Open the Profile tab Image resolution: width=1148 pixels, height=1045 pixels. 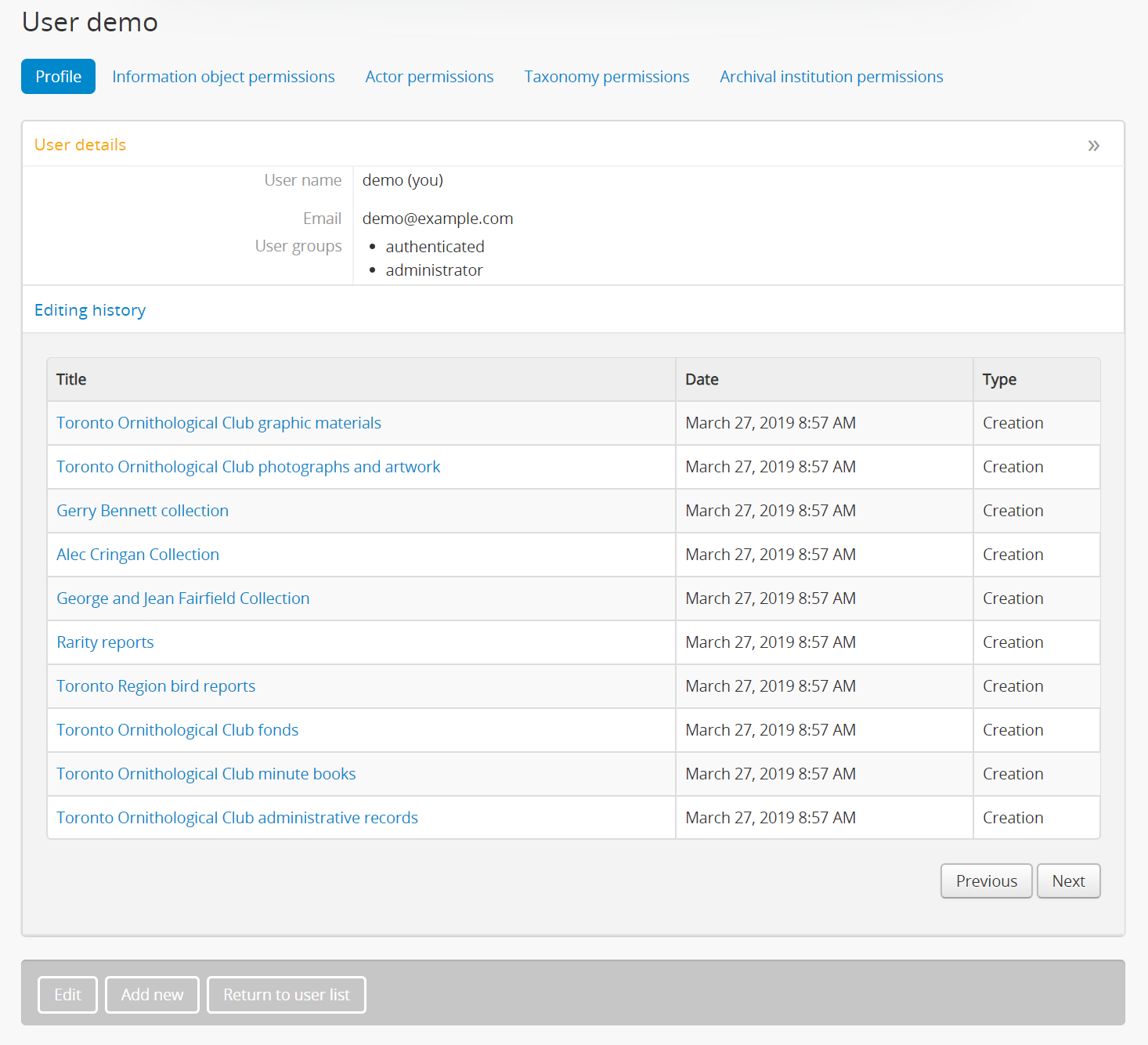point(58,77)
